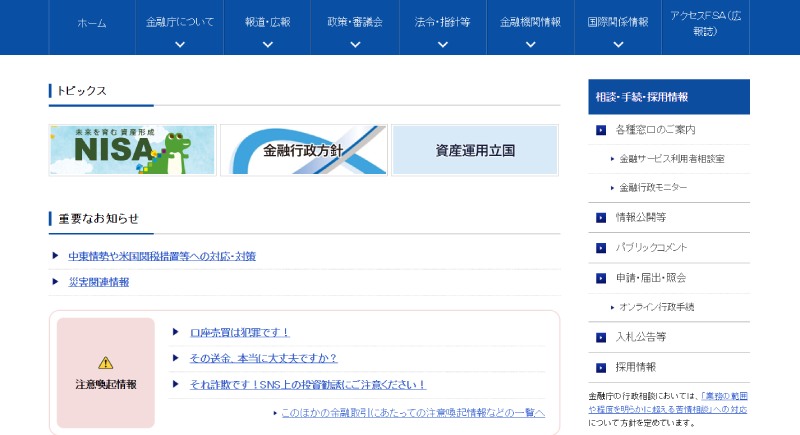Open 金融サービス利用者相談室 sidebar link
The image size is (800, 435).
coord(671,159)
